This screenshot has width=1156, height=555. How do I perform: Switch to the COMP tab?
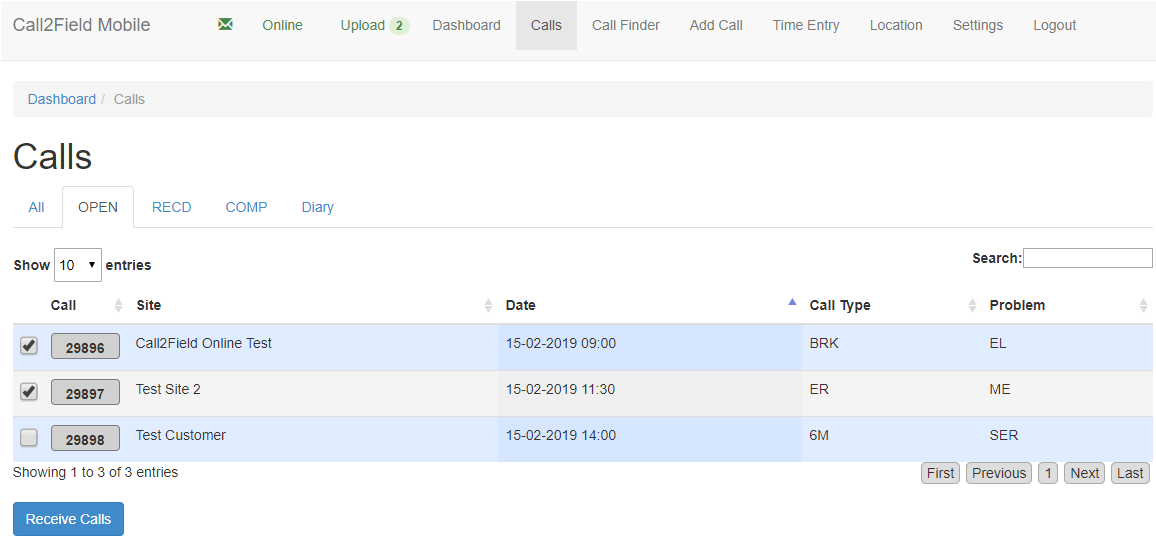pyautogui.click(x=246, y=207)
